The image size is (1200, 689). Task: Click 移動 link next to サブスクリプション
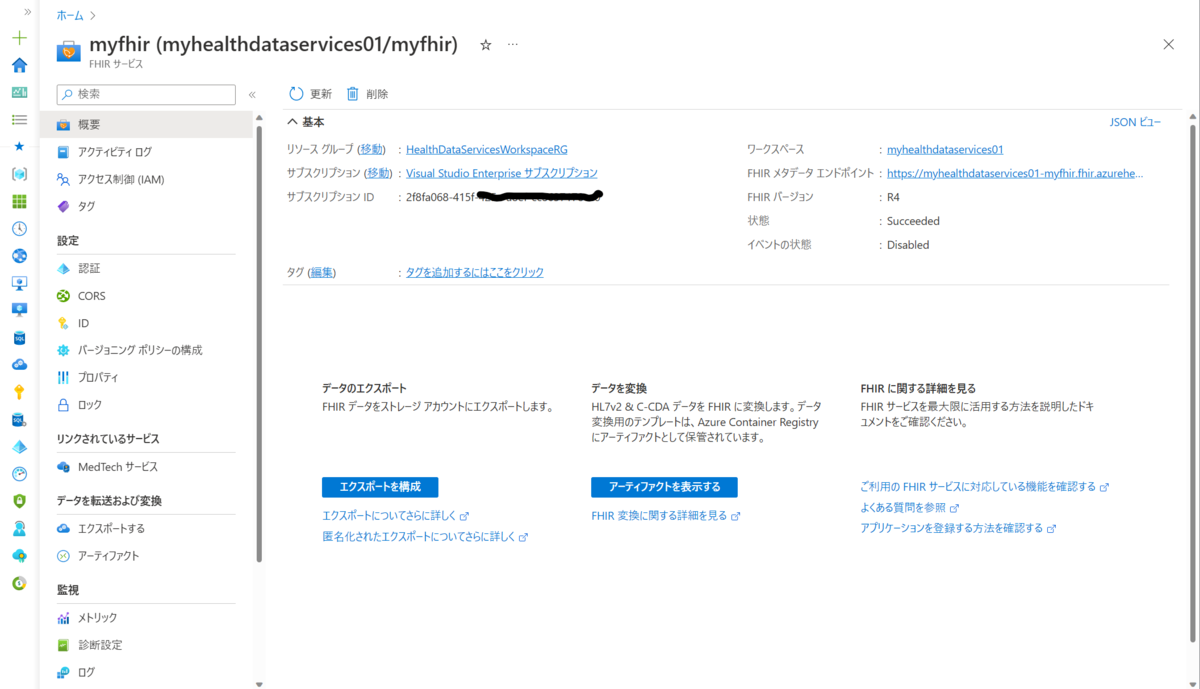(379, 173)
